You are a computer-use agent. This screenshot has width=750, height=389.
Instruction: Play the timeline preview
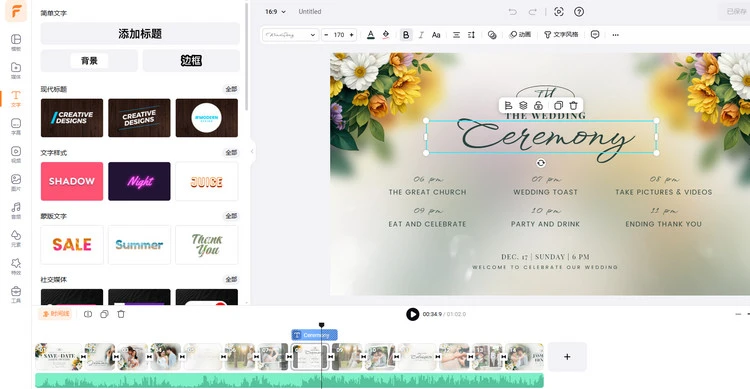pyautogui.click(x=412, y=314)
